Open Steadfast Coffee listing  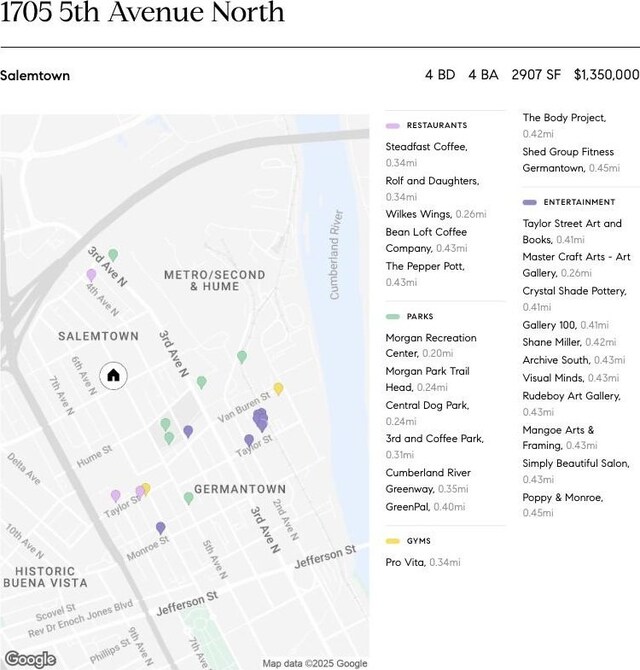click(426, 154)
